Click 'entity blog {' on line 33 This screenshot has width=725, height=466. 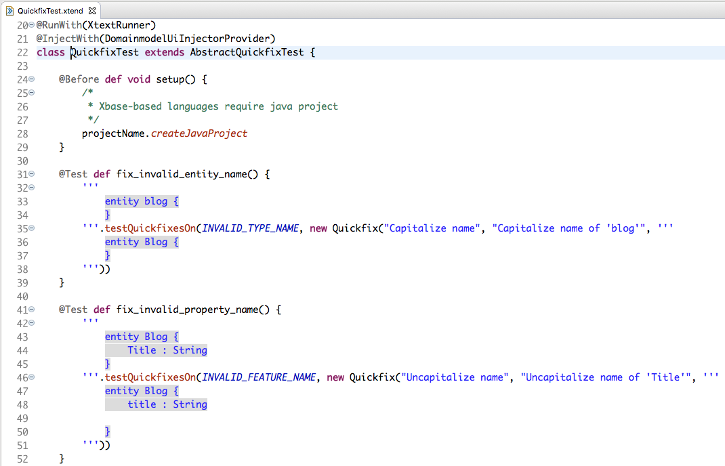click(x=141, y=201)
